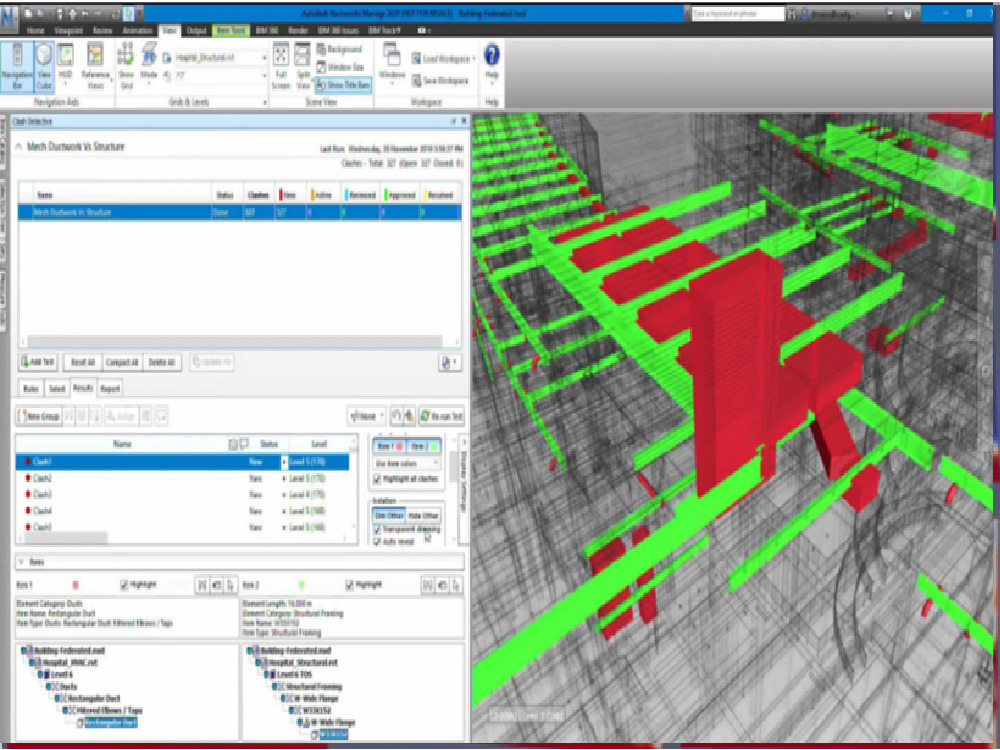This screenshot has width=1000, height=750.
Task: Click the tests list horizontal scrollbar
Action: (235, 342)
